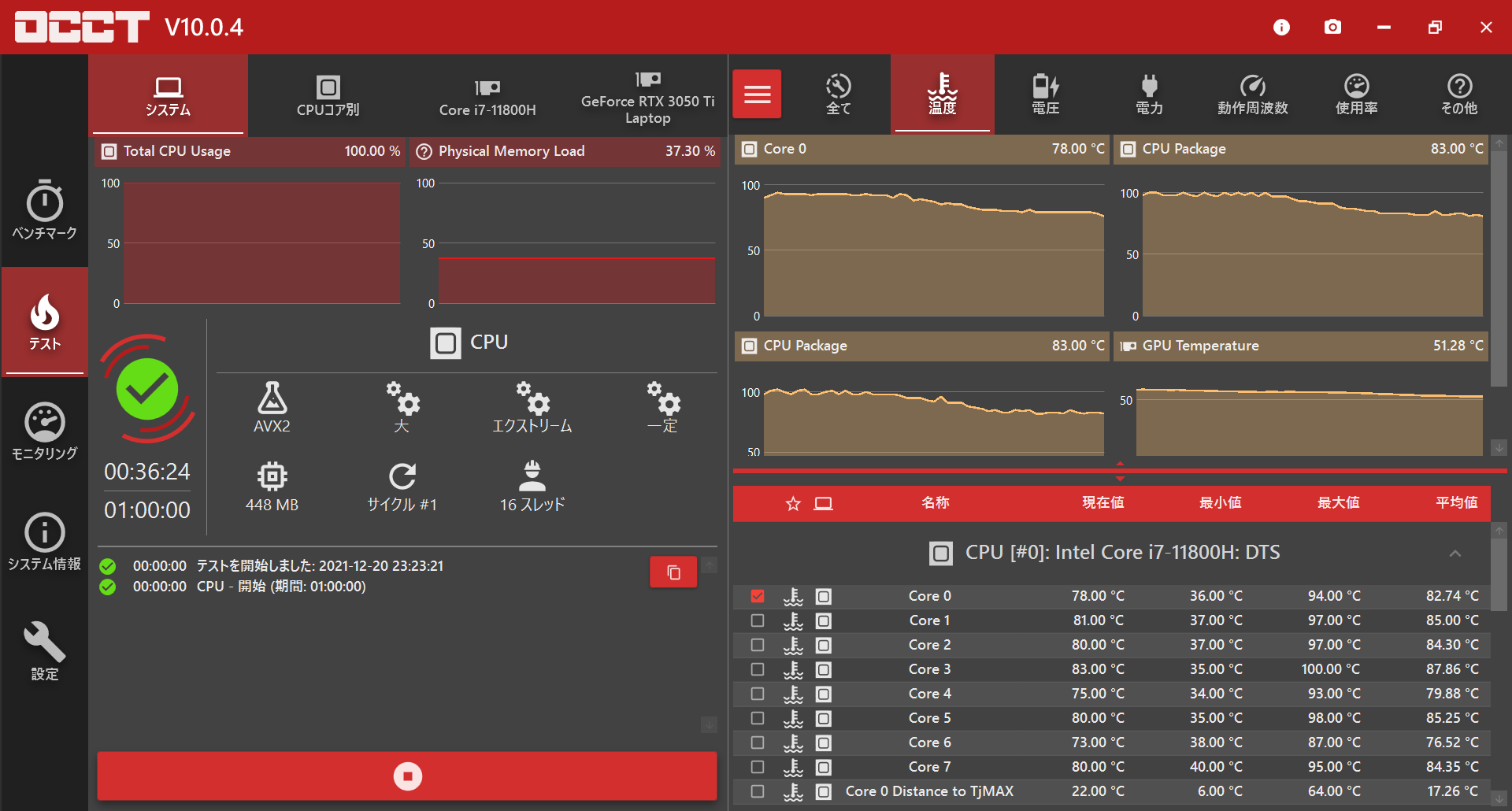Open the モニタリング monitoring section

coord(44,431)
